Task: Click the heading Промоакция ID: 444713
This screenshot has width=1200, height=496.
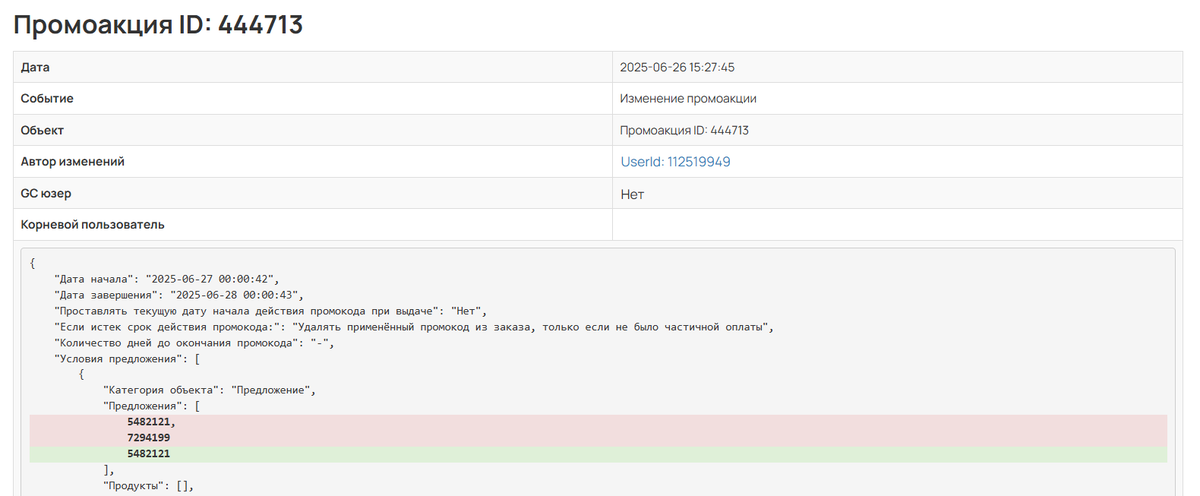Action: 158,25
